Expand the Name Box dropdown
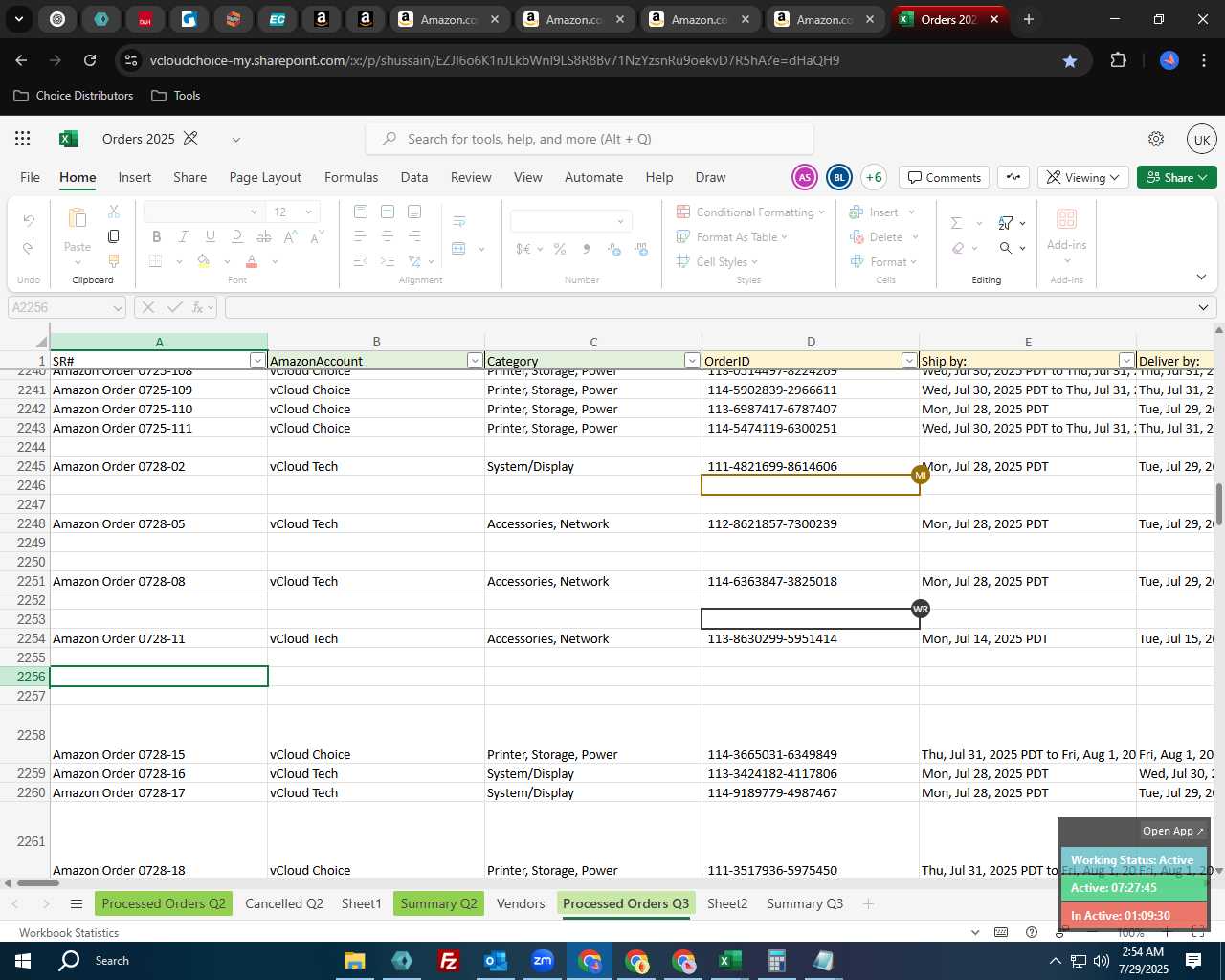Image resolution: width=1225 pixels, height=980 pixels. point(118,307)
